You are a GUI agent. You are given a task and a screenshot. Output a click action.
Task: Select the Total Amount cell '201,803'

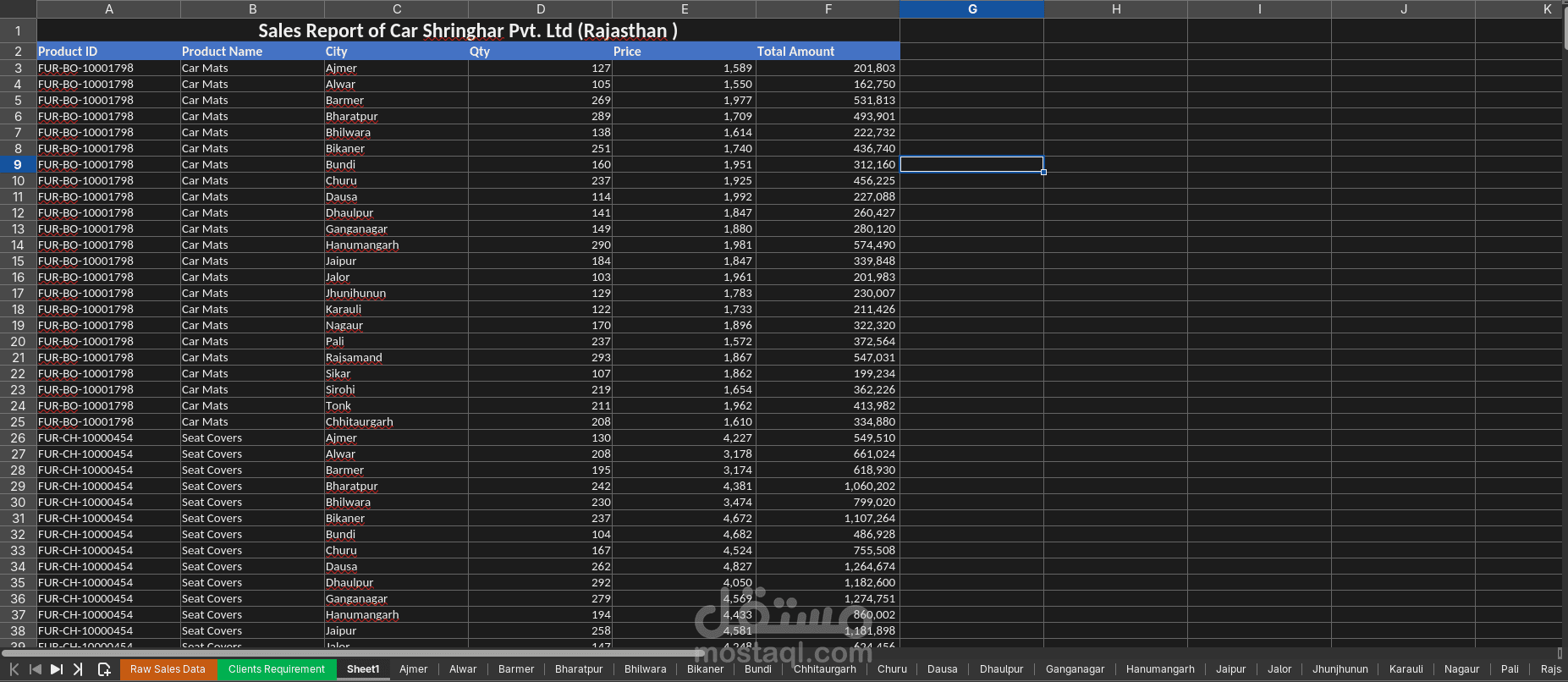pos(828,69)
